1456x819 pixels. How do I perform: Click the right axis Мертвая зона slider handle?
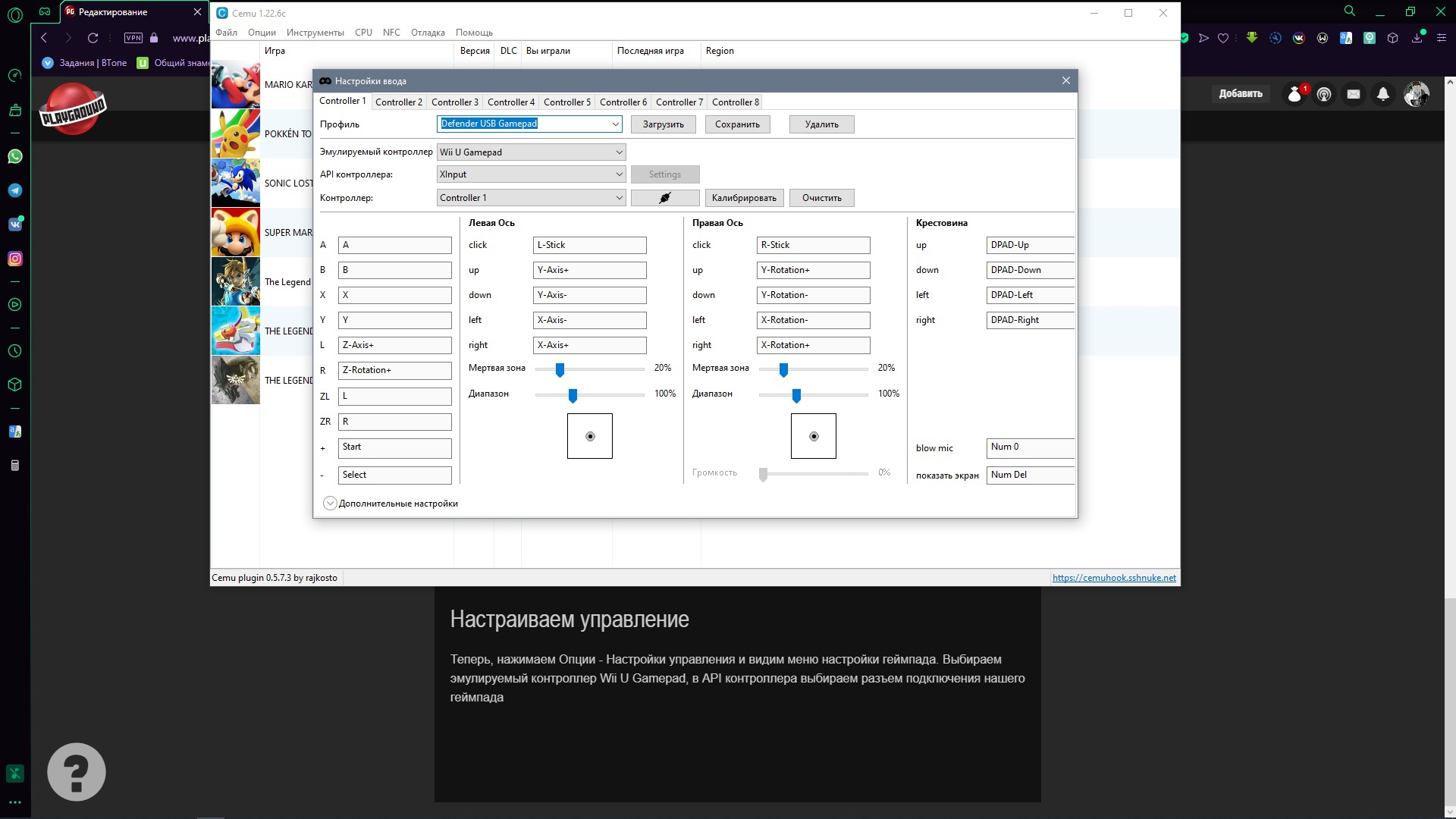(783, 369)
